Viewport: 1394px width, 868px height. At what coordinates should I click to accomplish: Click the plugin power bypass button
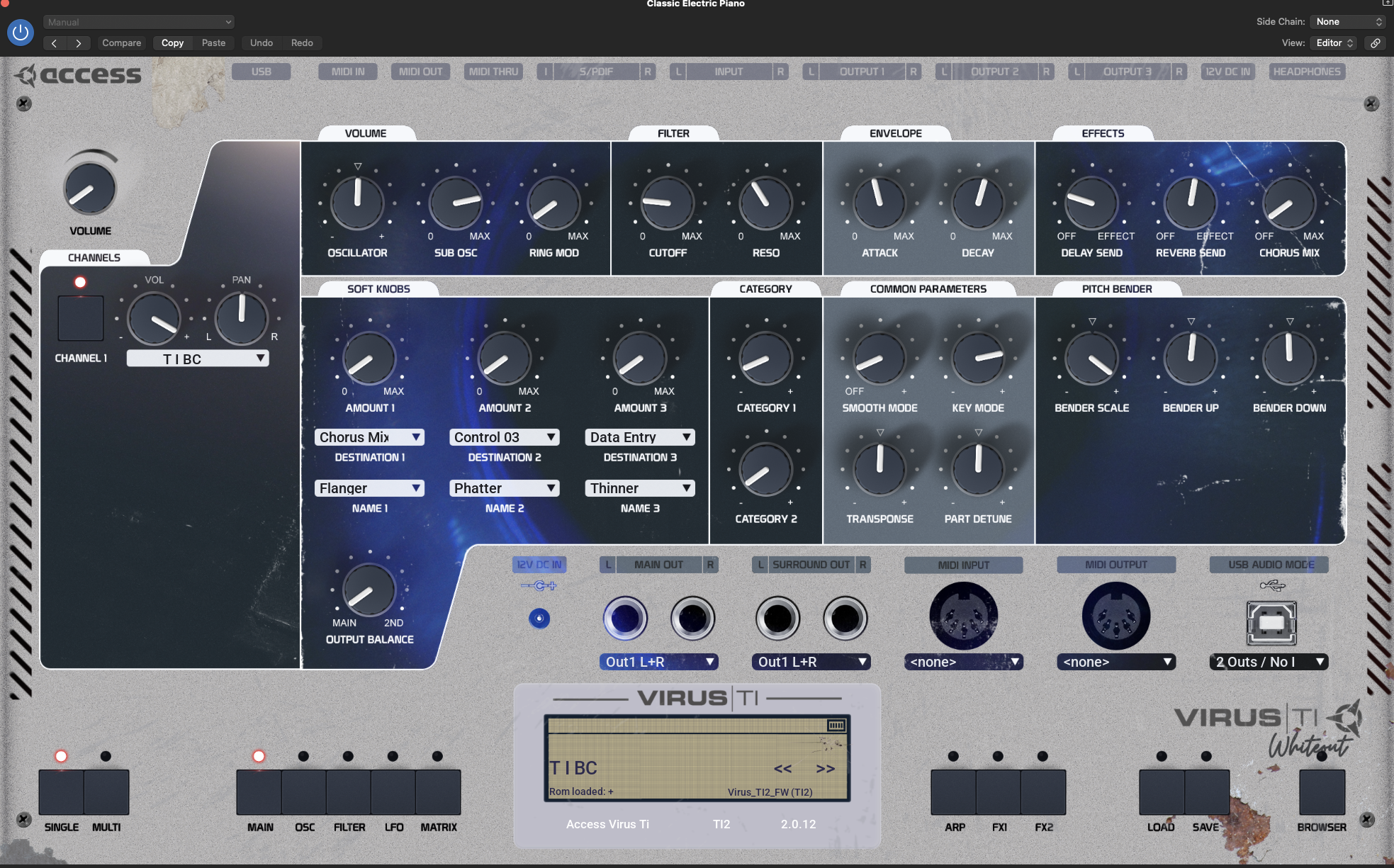(21, 32)
